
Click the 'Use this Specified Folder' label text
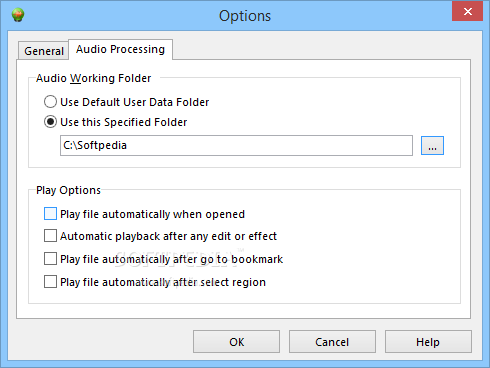(x=124, y=122)
